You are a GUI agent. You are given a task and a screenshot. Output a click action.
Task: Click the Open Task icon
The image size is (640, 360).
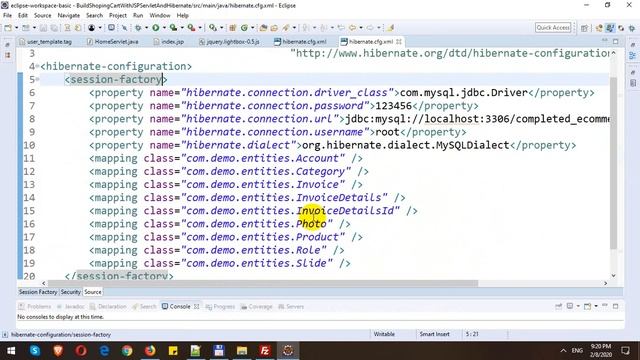point(274,28)
